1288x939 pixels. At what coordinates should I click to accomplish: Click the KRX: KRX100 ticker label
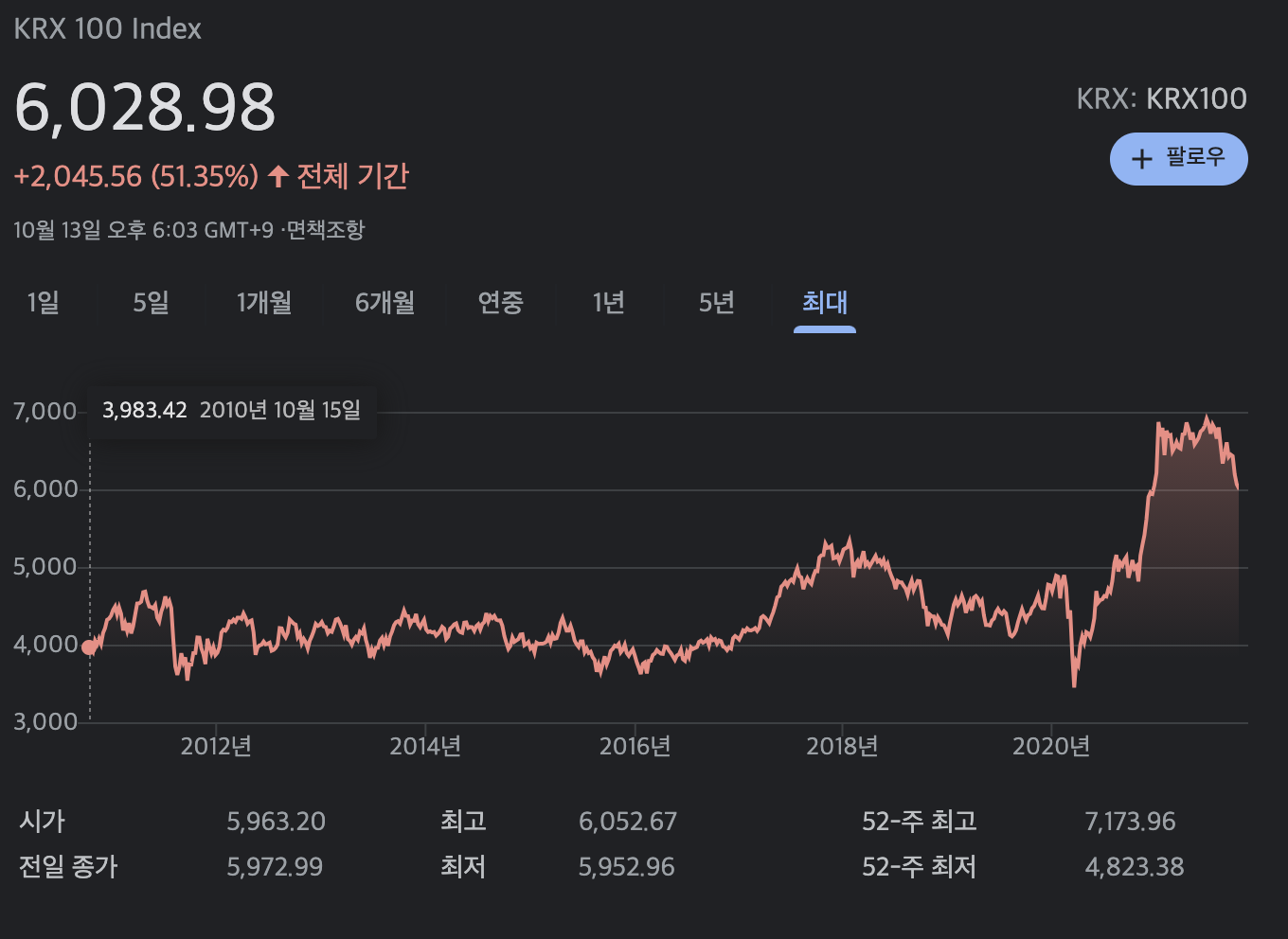1162,98
